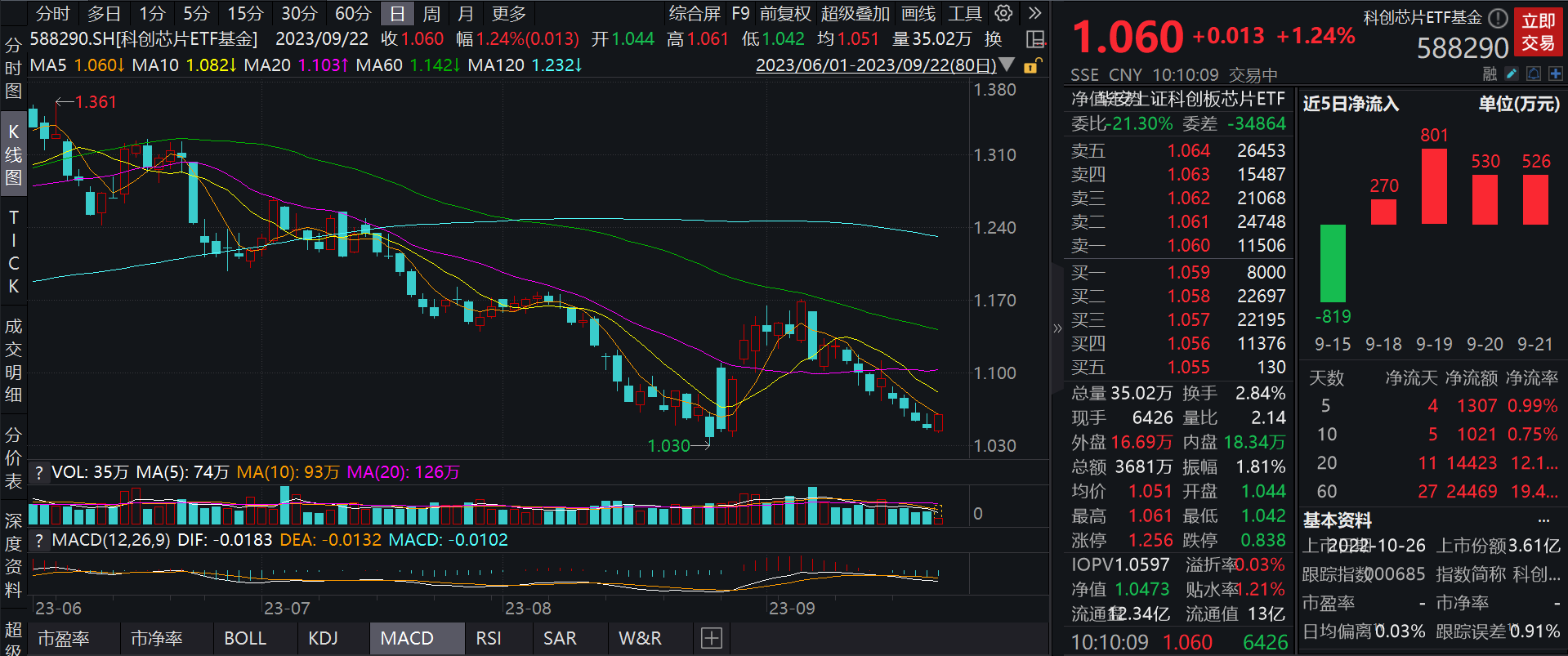Switch to 深度资料 side tab
This screenshot has width=1568, height=656.
(13, 555)
